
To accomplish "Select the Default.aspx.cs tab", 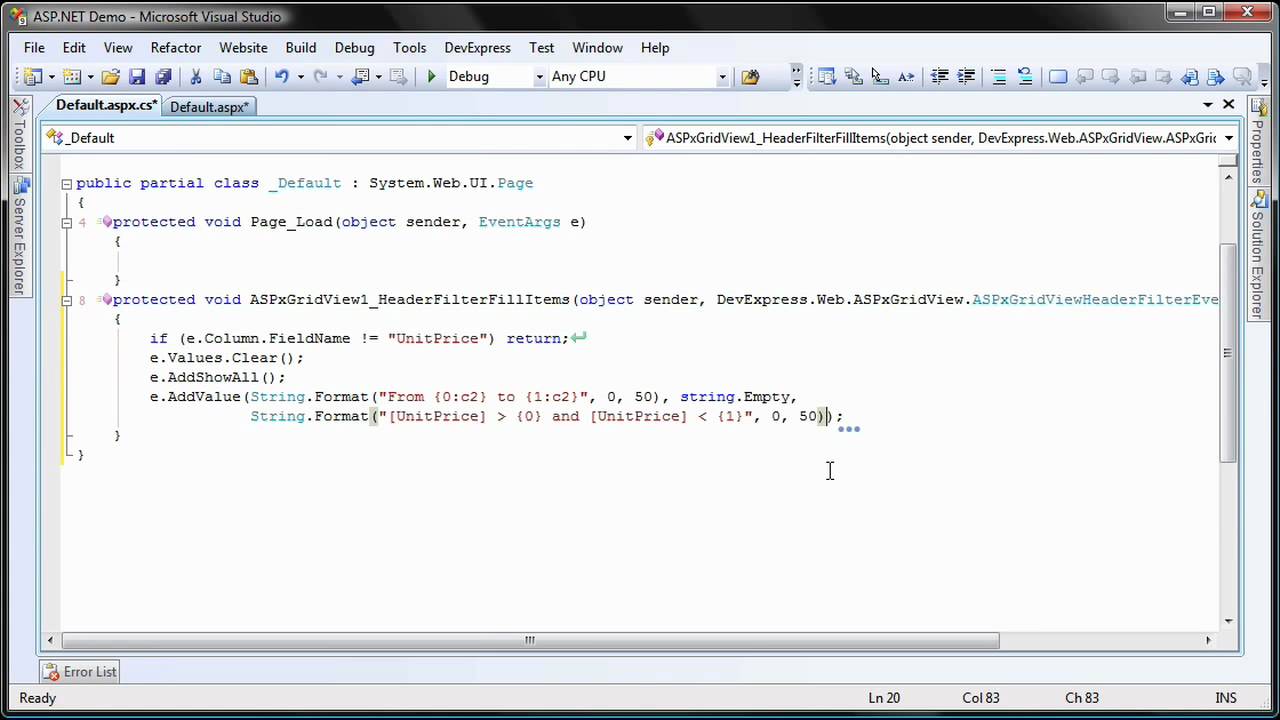I will 105,106.
